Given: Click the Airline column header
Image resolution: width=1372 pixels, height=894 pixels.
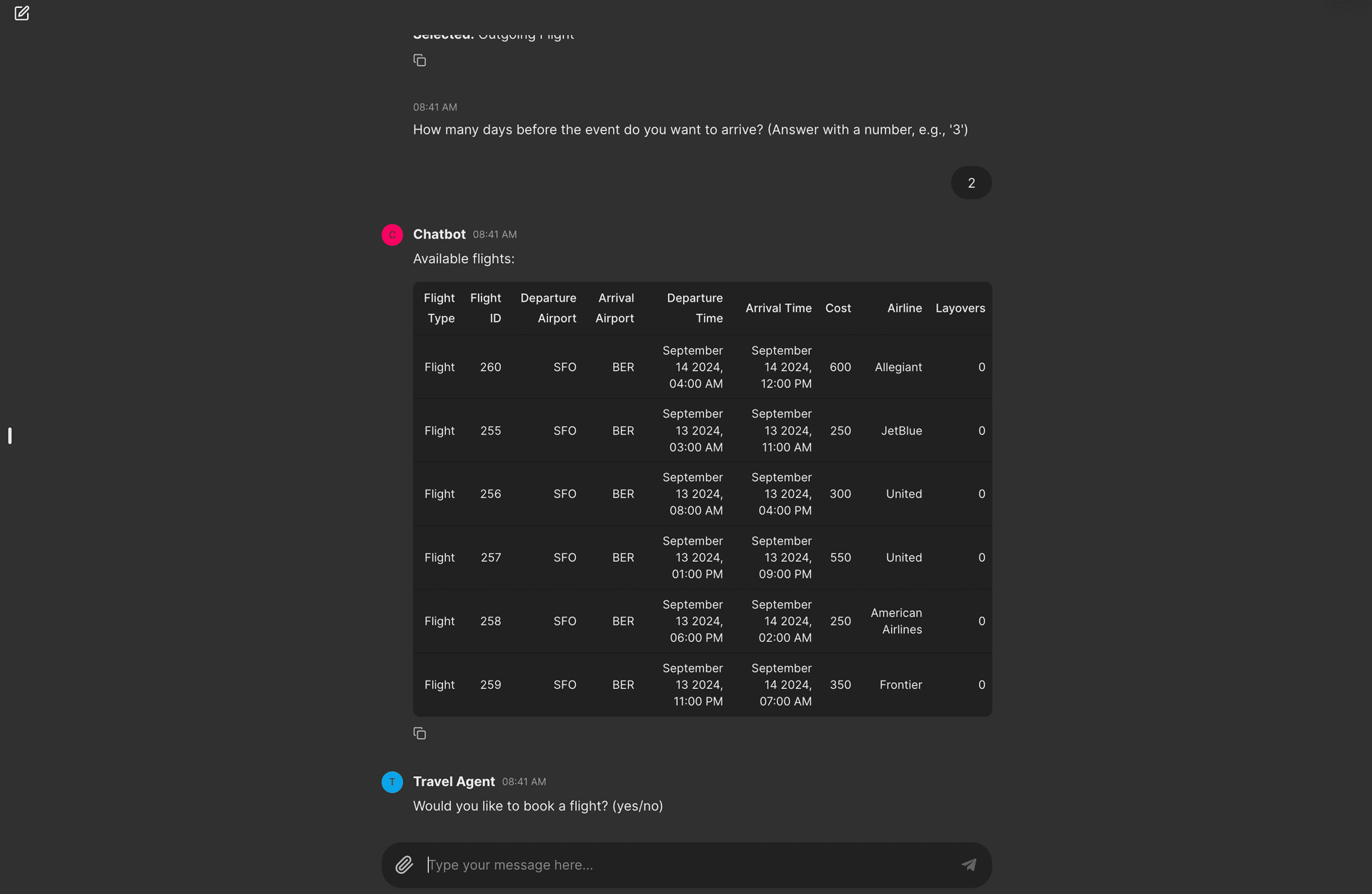Looking at the screenshot, I should [904, 308].
